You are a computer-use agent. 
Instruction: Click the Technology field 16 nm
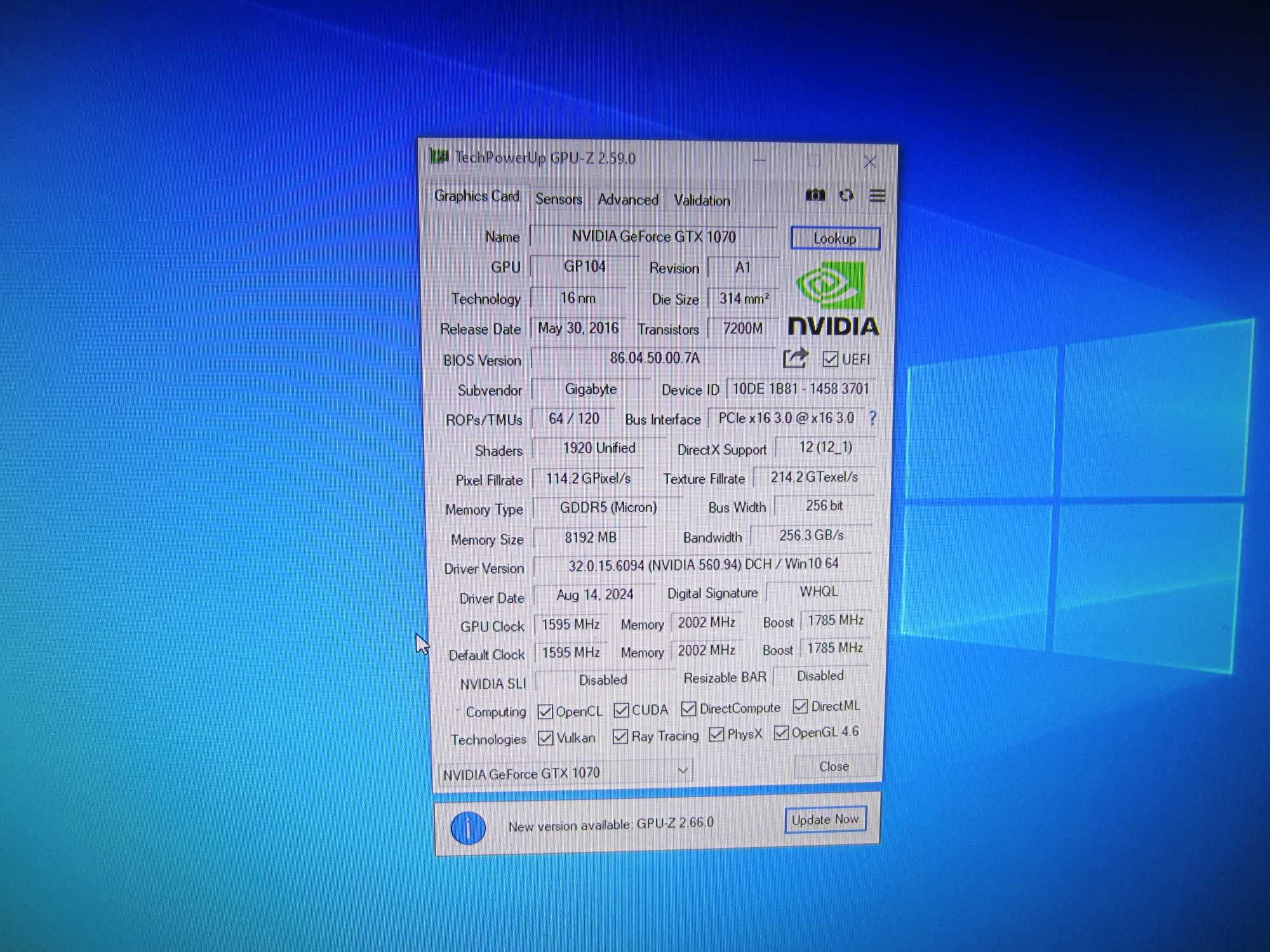click(578, 298)
